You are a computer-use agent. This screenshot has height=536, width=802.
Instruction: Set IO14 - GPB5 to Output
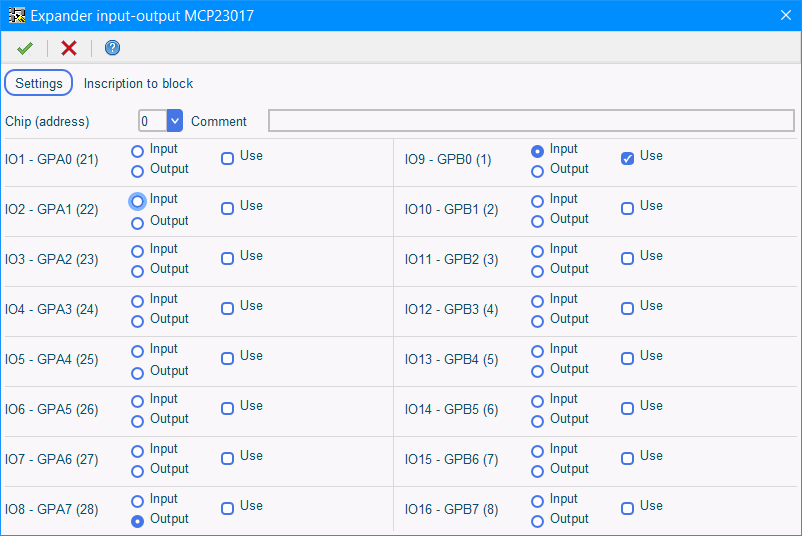pyautogui.click(x=538, y=421)
